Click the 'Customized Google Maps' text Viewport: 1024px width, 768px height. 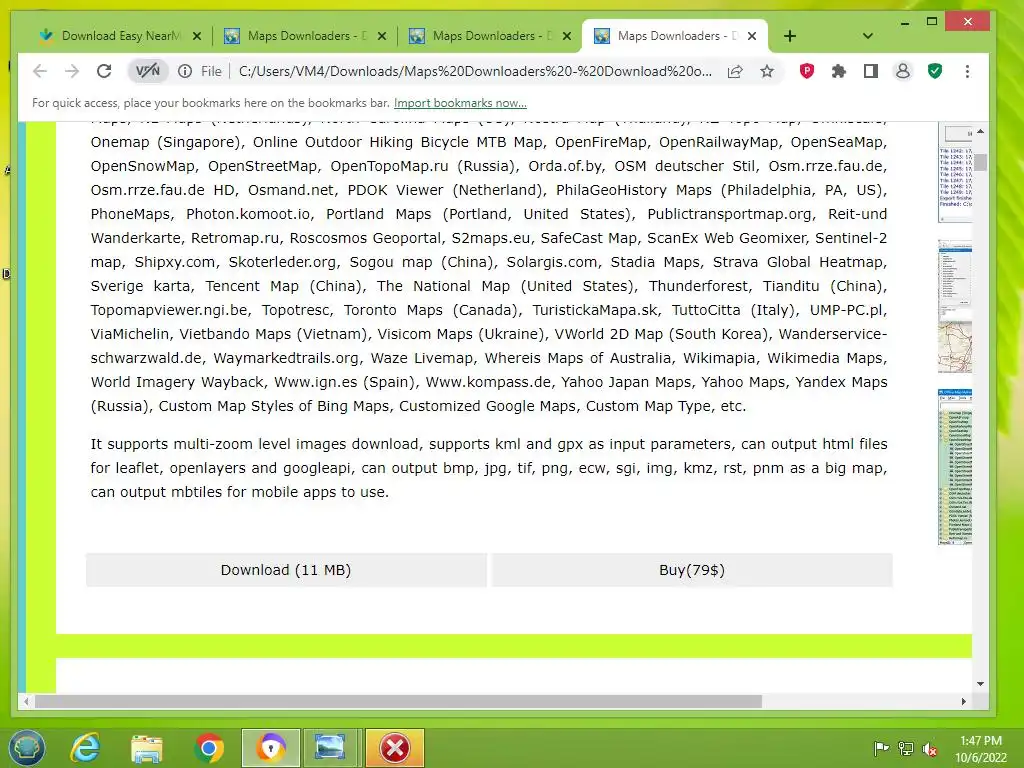pos(487,406)
